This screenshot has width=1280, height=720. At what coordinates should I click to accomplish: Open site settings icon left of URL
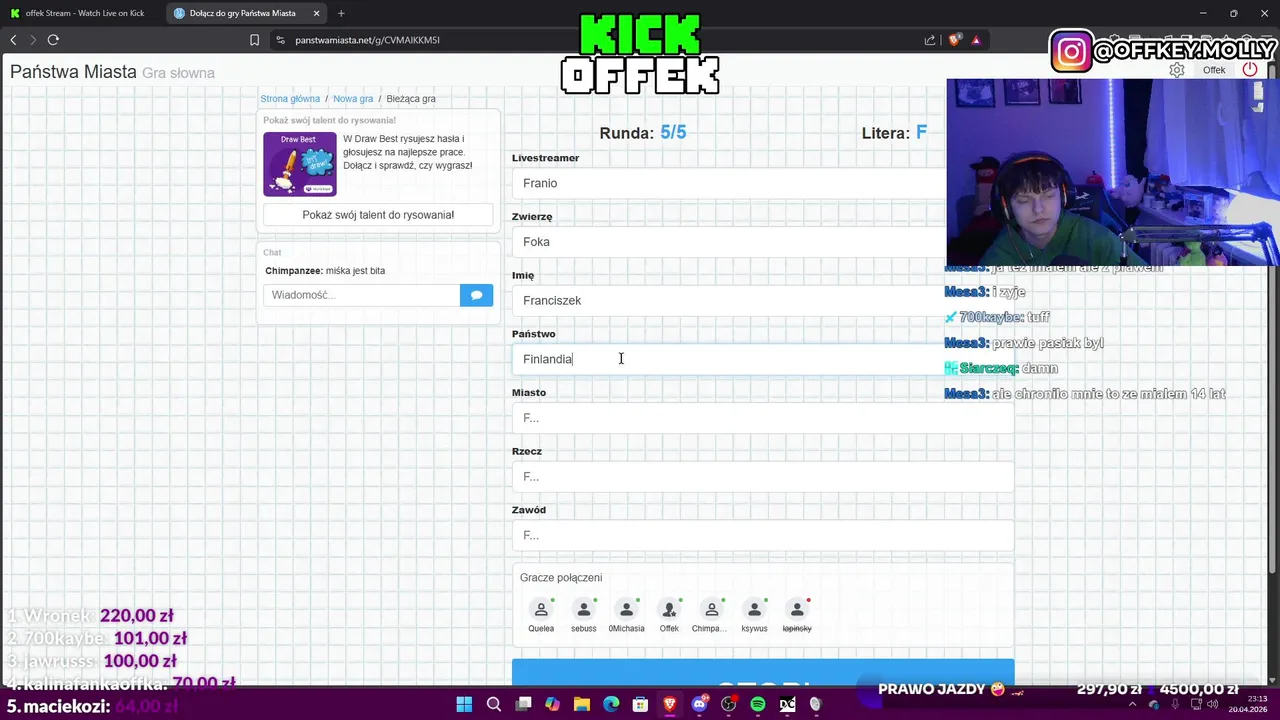coord(281,40)
